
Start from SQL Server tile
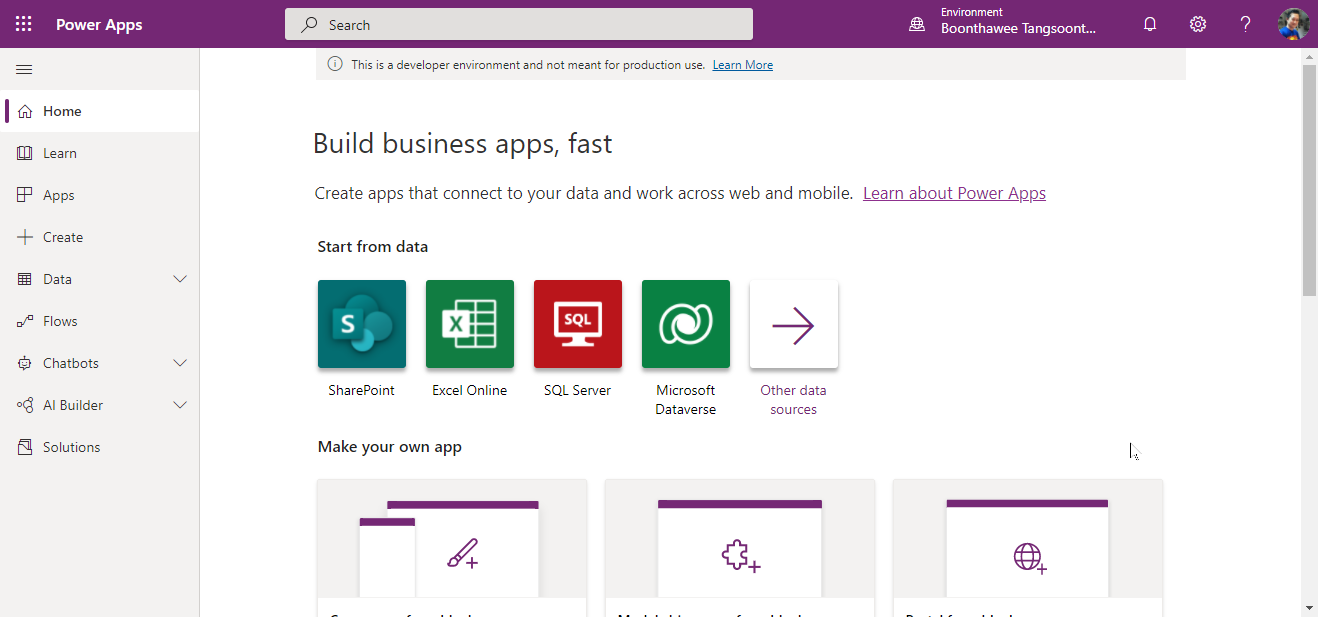578,324
